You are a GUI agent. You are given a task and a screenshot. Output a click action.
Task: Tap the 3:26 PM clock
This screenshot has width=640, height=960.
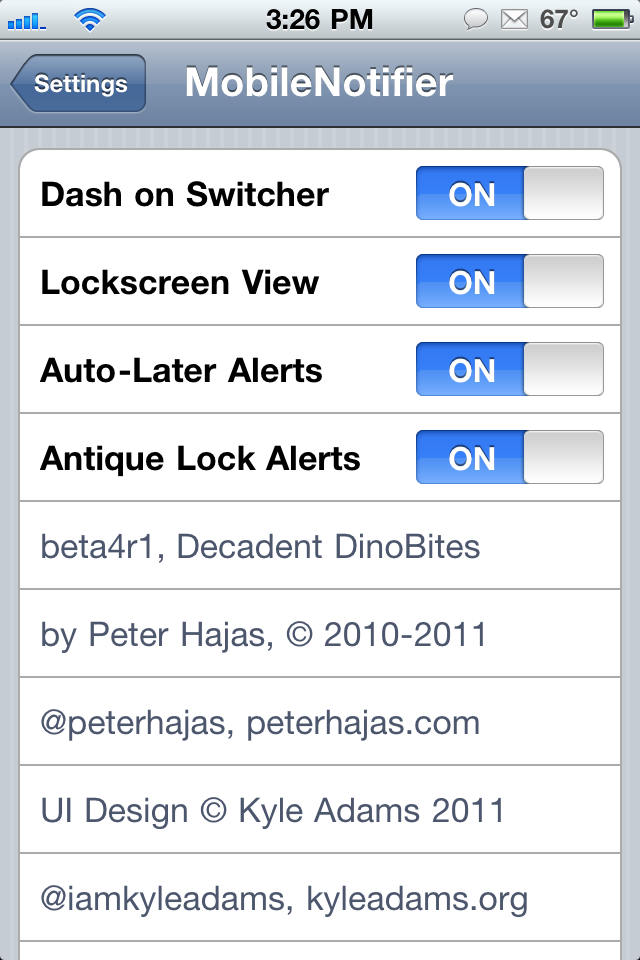pos(320,19)
